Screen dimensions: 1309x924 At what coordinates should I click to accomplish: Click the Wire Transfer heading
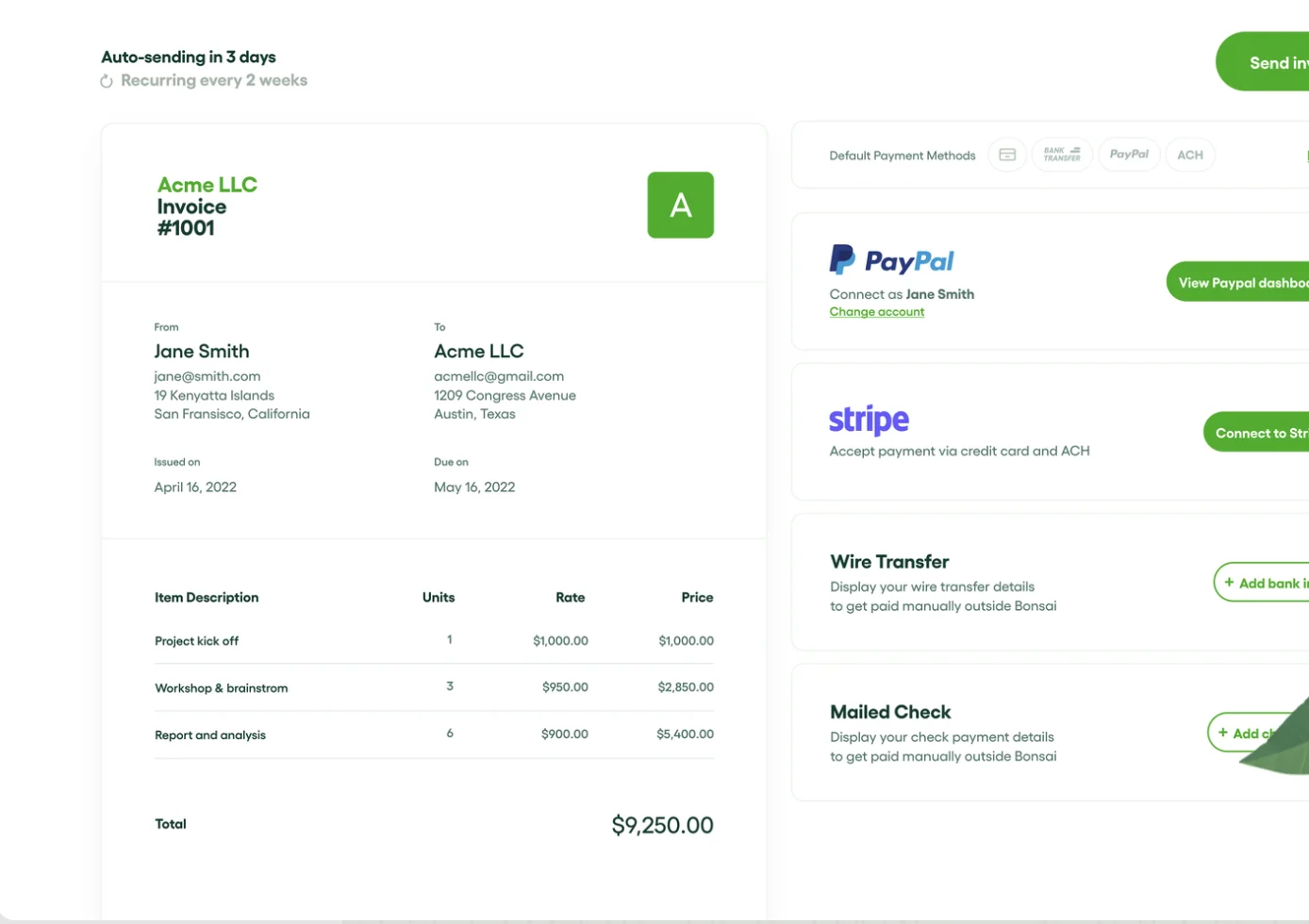tap(889, 561)
